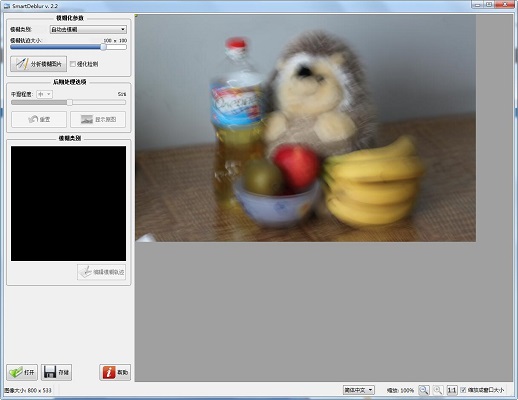Enable the checkbox beside the analyze button
The height and width of the screenshot is (400, 518).
click(x=73, y=64)
